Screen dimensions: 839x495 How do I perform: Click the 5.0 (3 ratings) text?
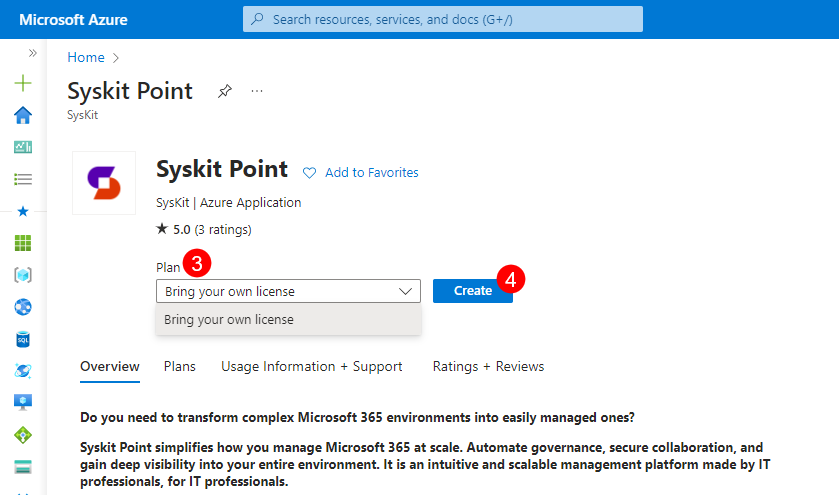pos(212,230)
